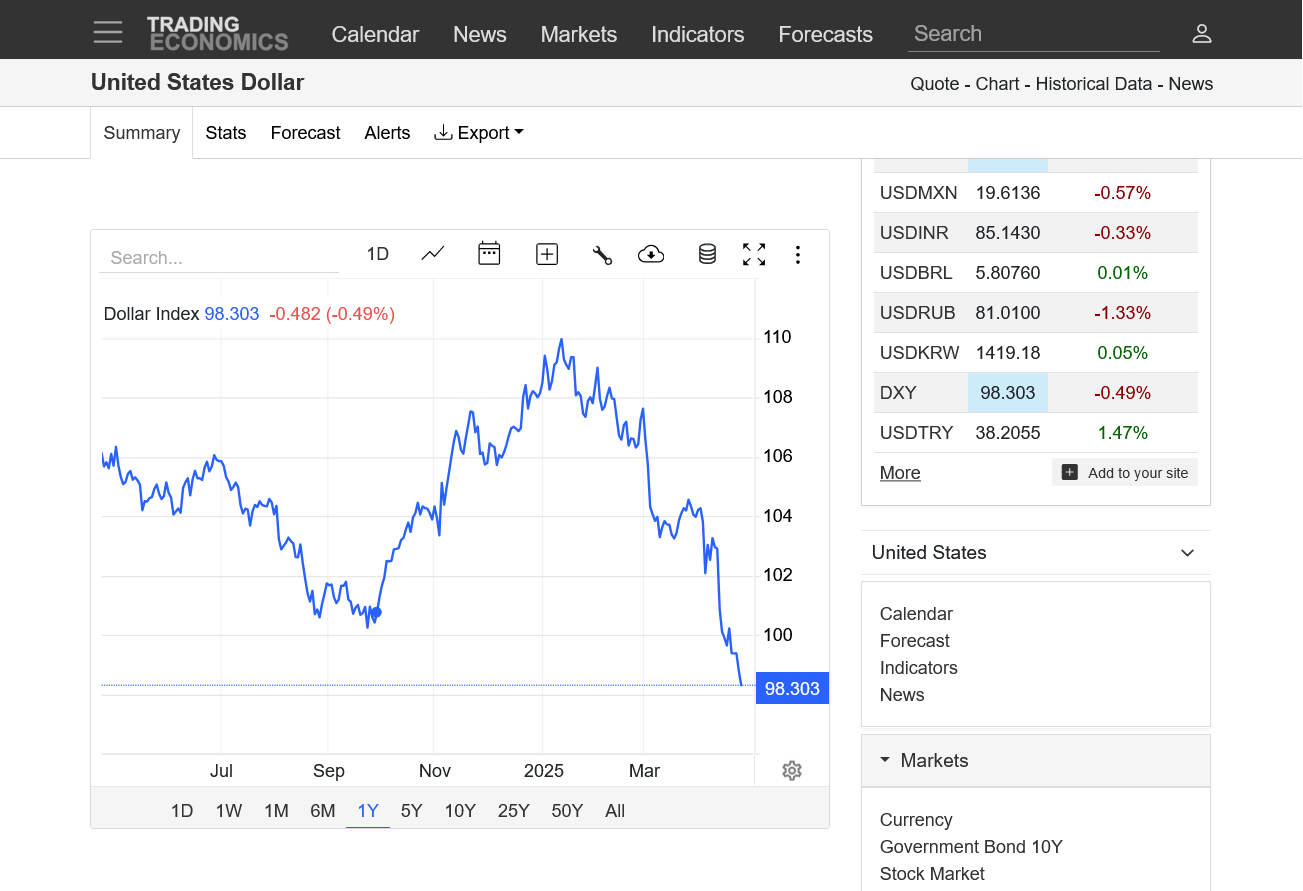Screen dimensions: 1303x891
Task: Open chart tools wrench icon
Action: [x=602, y=255]
